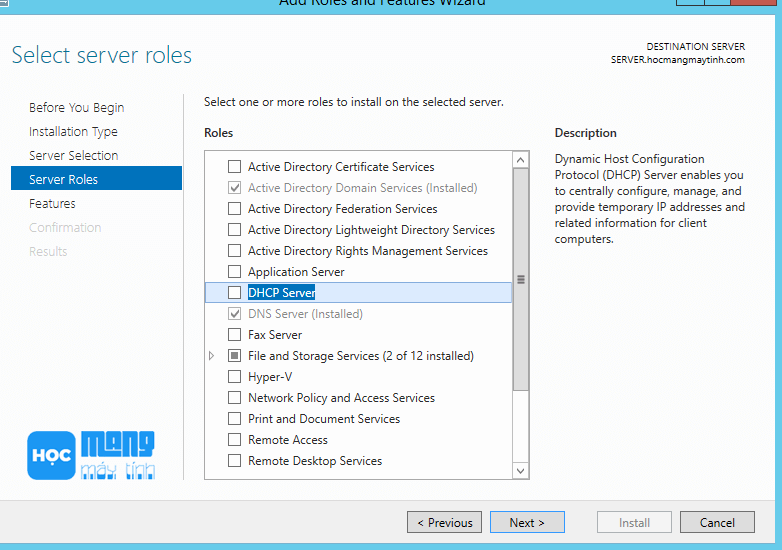Click the roles list scrollbar thumb

[521, 280]
